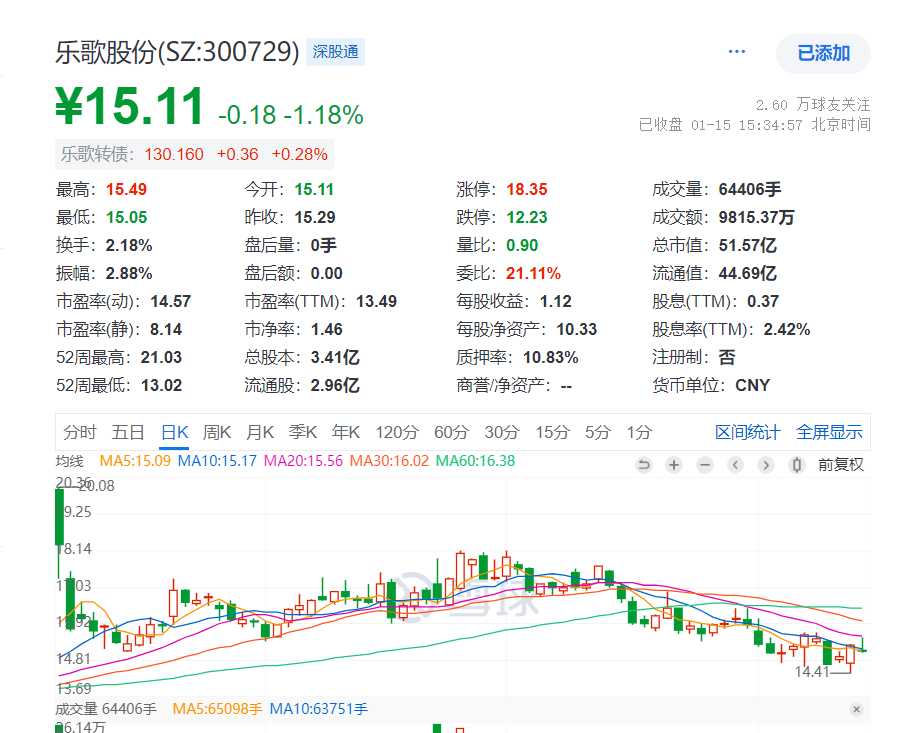Move chart left with the left arrow icon

736,465
